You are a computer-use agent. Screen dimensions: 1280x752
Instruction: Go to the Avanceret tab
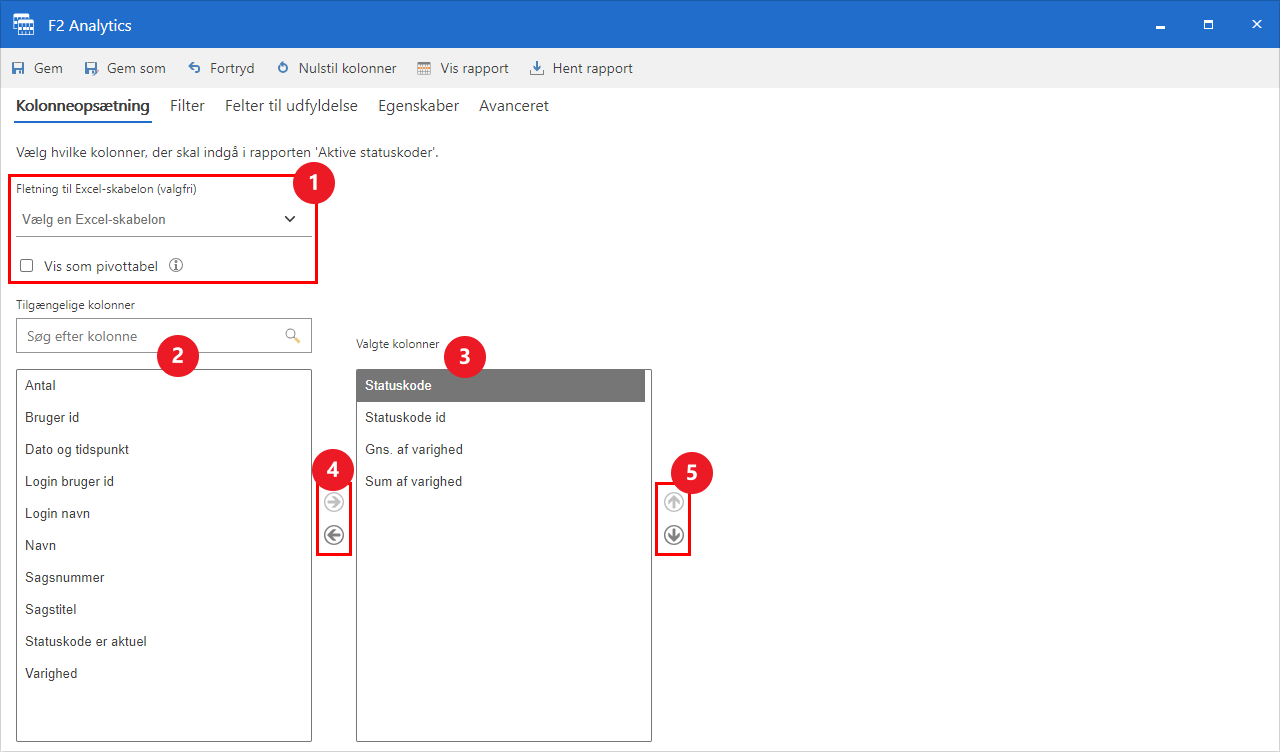pos(513,106)
